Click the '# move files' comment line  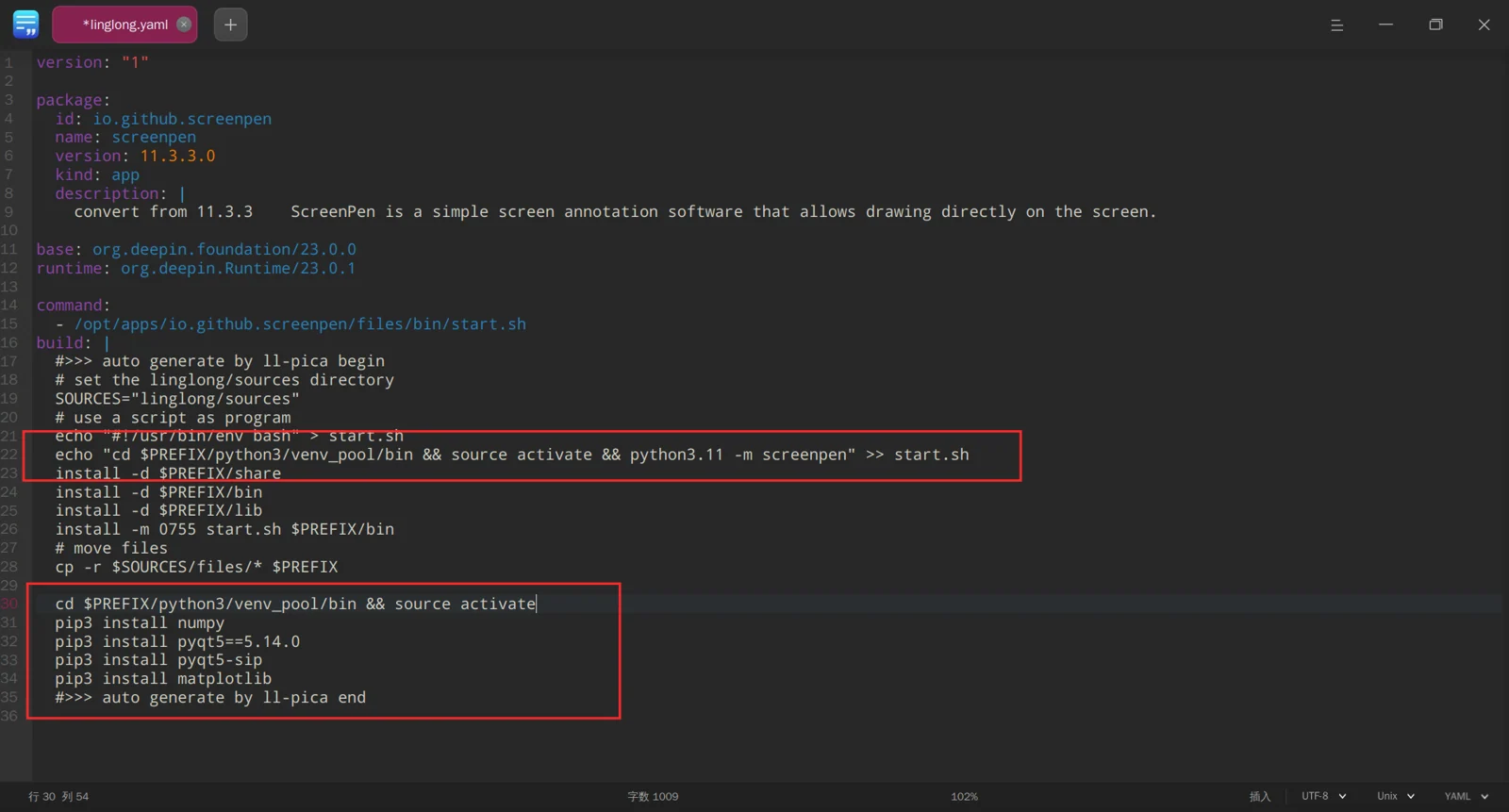click(x=111, y=548)
